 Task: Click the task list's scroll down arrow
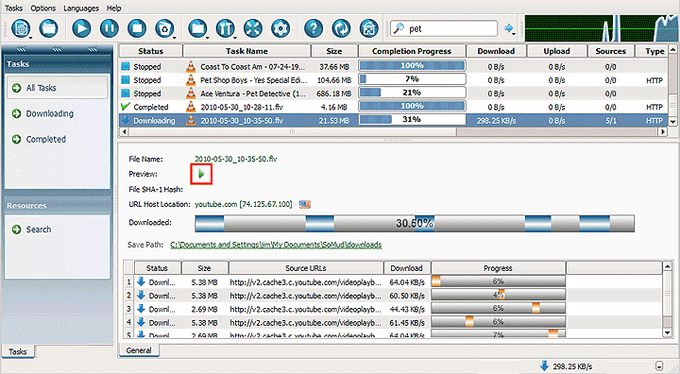673,121
